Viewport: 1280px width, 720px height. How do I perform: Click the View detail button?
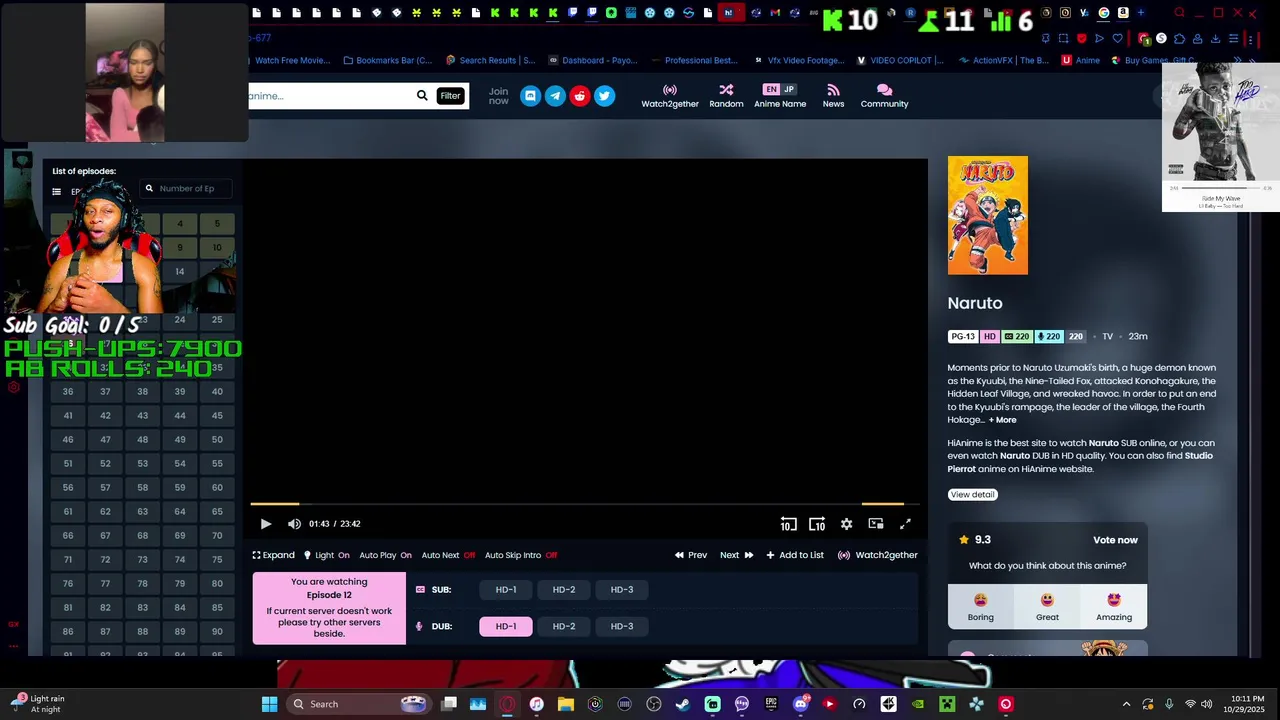point(972,495)
